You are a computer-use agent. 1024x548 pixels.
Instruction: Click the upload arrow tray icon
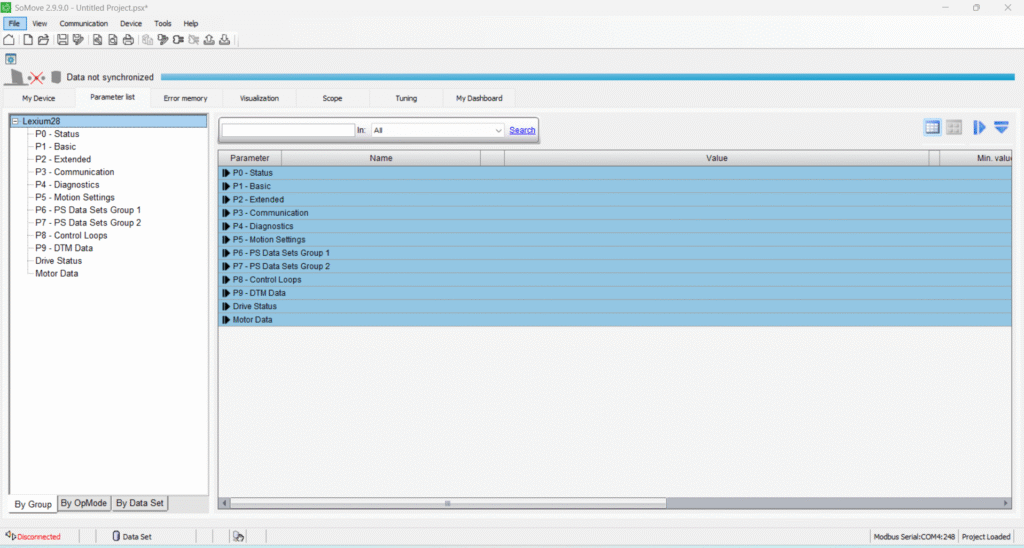(x=209, y=40)
